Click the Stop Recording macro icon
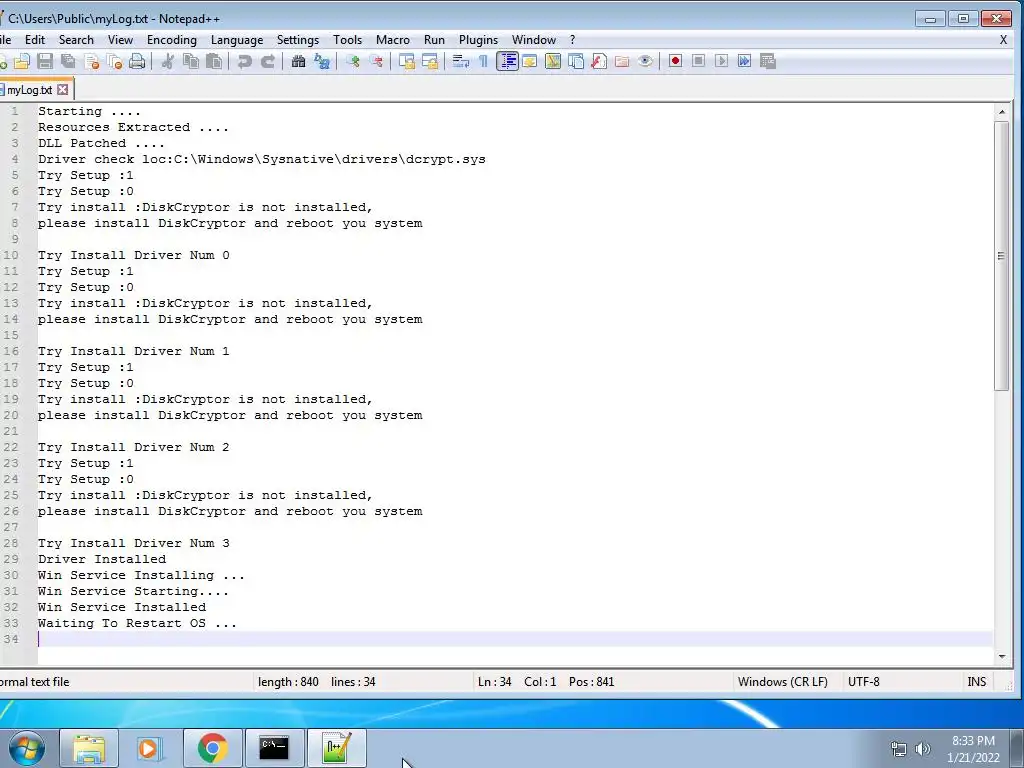 point(698,61)
